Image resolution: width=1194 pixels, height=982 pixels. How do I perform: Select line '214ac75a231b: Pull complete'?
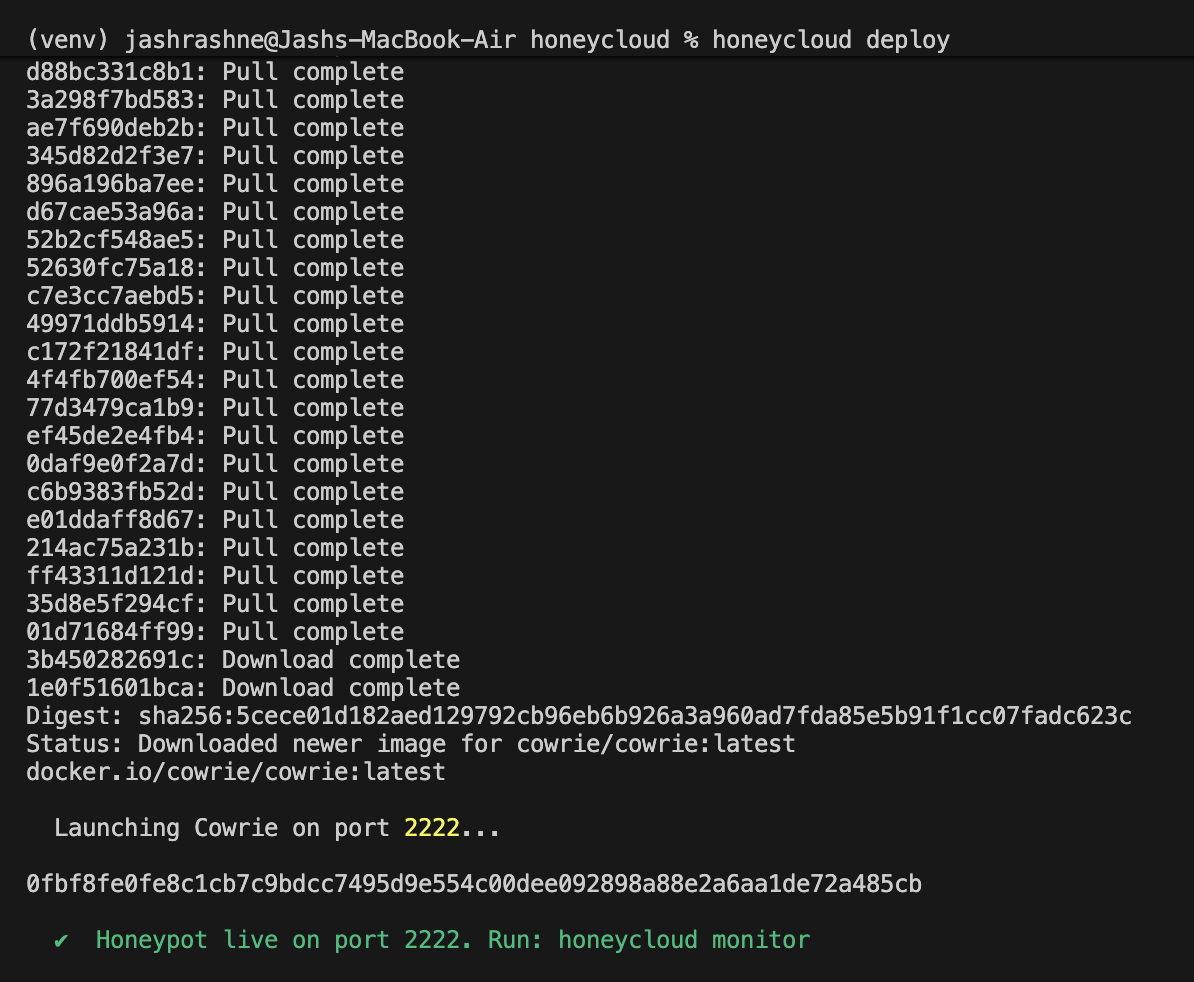pos(215,547)
